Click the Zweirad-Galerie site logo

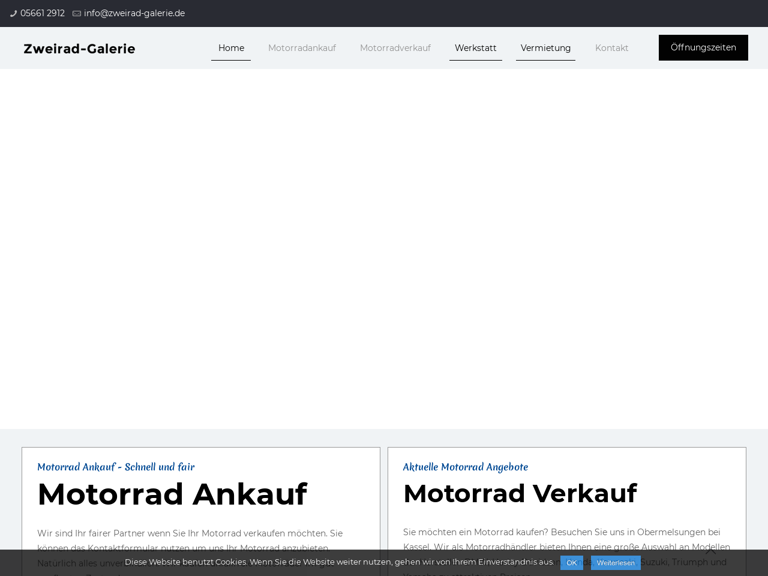coord(79,48)
